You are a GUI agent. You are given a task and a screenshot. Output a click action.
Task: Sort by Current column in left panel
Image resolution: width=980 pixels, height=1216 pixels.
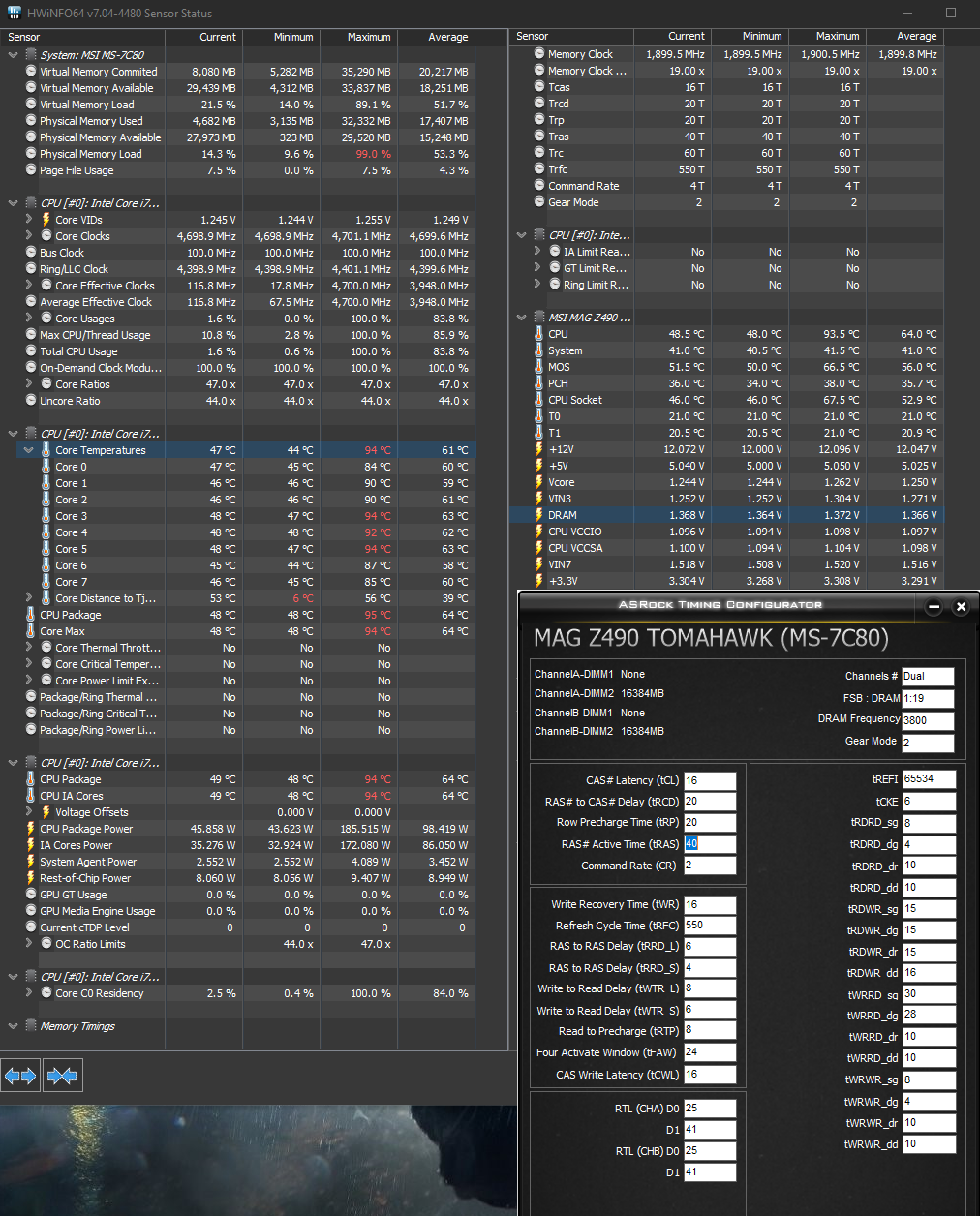tap(203, 37)
